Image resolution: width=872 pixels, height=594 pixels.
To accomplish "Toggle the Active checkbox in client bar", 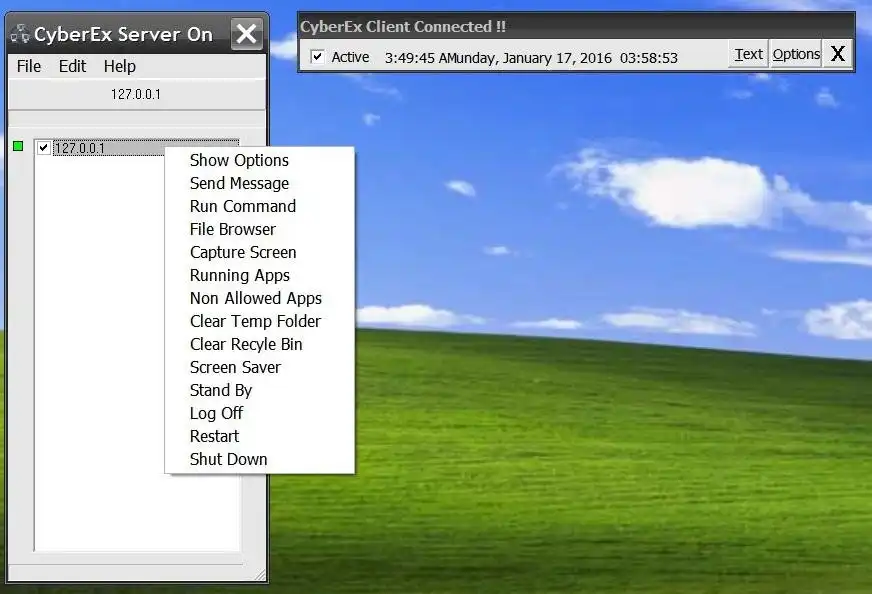I will click(x=317, y=57).
